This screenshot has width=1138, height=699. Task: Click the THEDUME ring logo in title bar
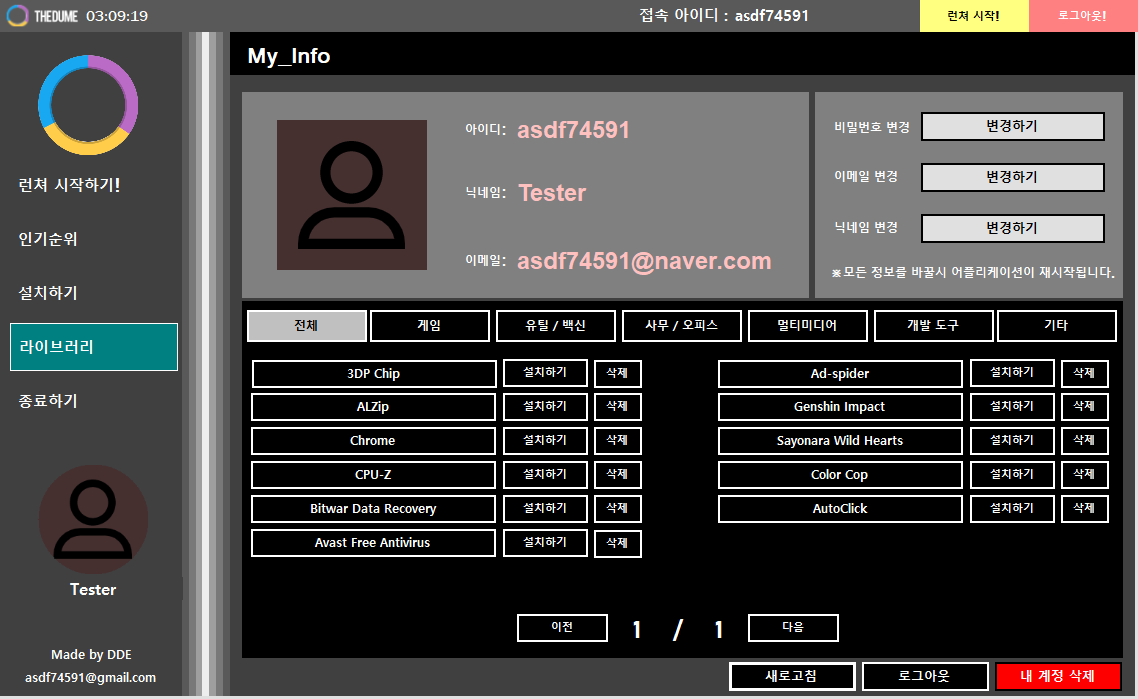(x=17, y=16)
